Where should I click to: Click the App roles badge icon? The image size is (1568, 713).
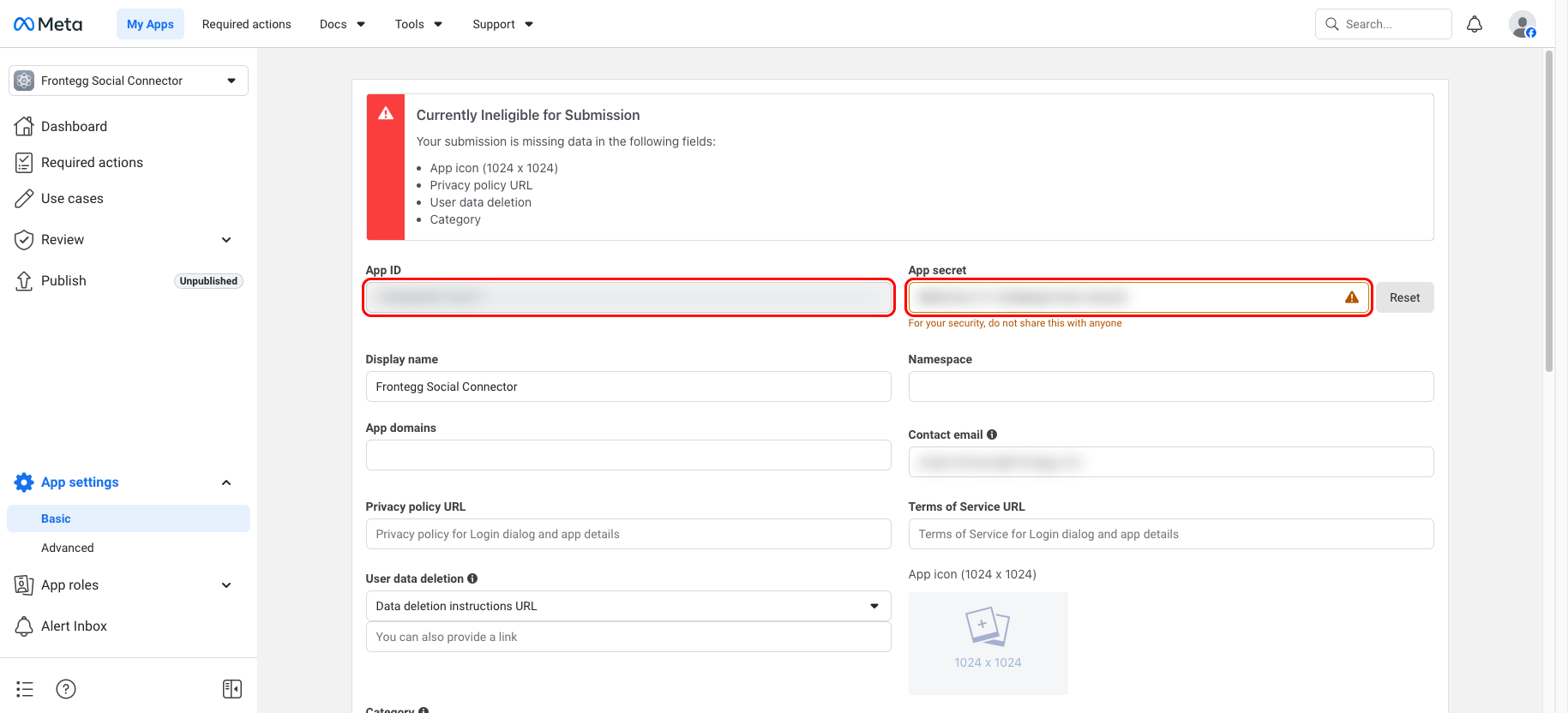[x=24, y=584]
